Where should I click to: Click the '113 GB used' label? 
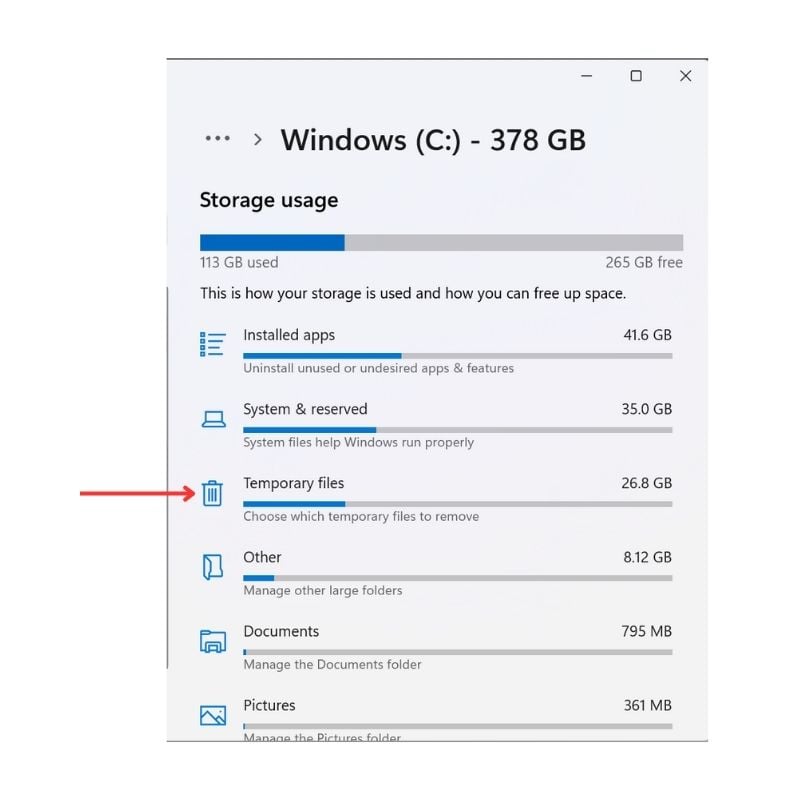238,262
